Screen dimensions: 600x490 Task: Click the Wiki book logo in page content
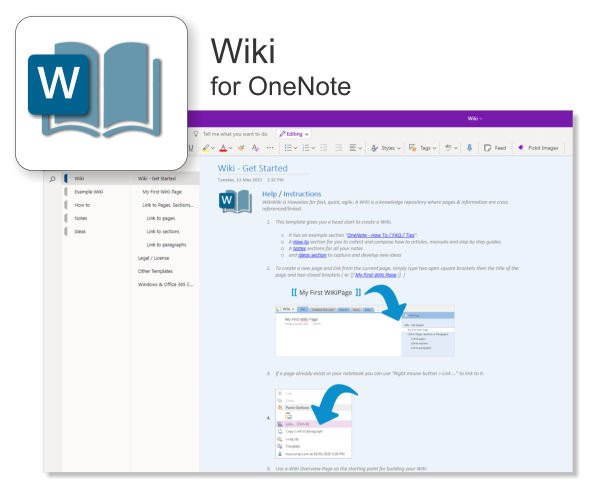[x=235, y=201]
